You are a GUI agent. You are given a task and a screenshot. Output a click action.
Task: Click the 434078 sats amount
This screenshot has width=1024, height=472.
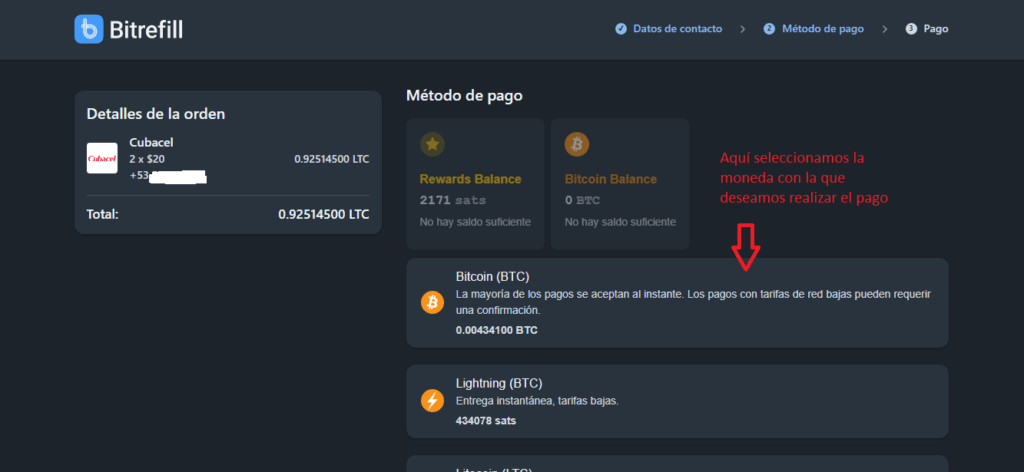point(485,420)
